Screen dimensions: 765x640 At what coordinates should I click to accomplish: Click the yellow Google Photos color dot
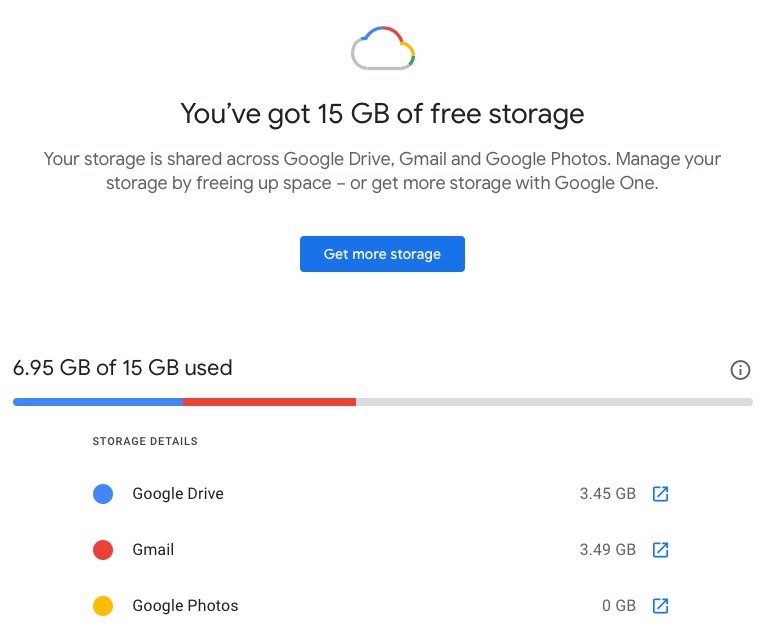[102, 606]
